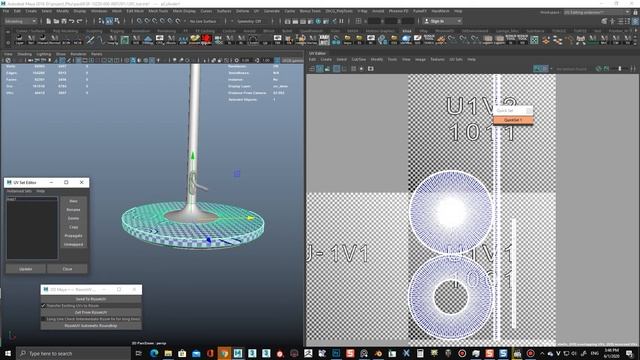Screen dimensions: 640x360
Task: Expand dropdown arrow next to UV Editor texture buttons
Action: coord(551,69)
